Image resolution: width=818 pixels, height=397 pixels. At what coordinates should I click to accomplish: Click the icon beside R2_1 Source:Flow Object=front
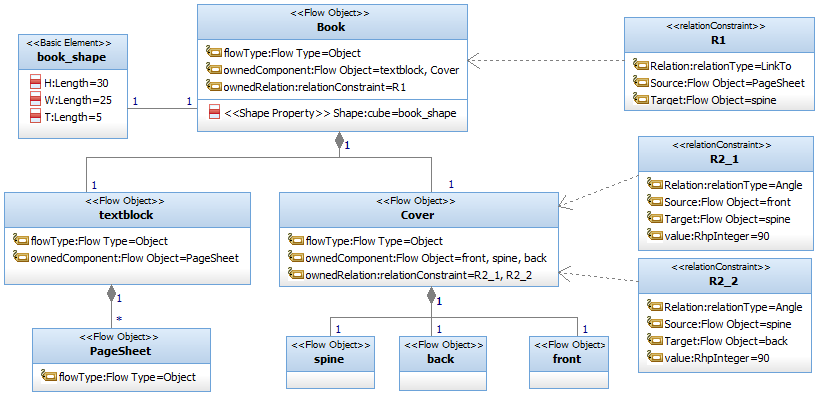click(x=654, y=201)
